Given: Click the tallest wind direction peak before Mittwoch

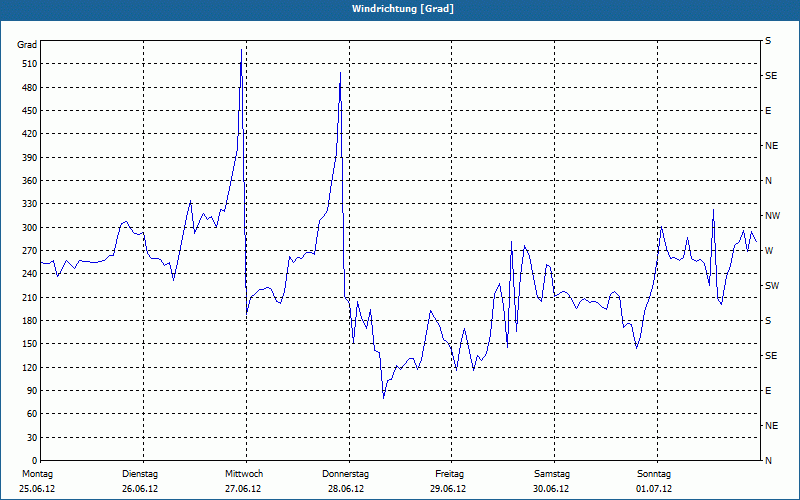Looking at the screenshot, I should tap(241, 49).
